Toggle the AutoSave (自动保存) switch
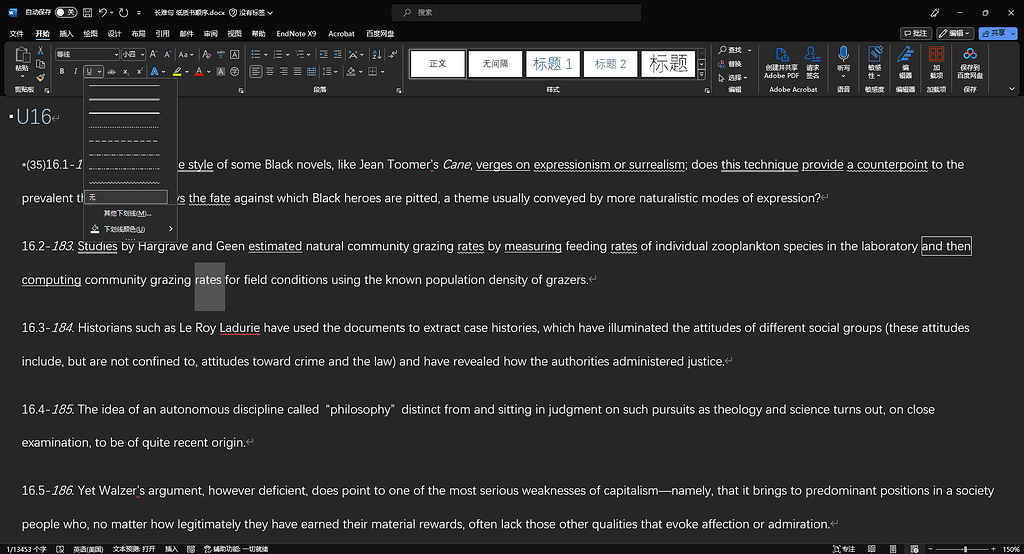This screenshot has width=1024, height=554. pos(66,12)
